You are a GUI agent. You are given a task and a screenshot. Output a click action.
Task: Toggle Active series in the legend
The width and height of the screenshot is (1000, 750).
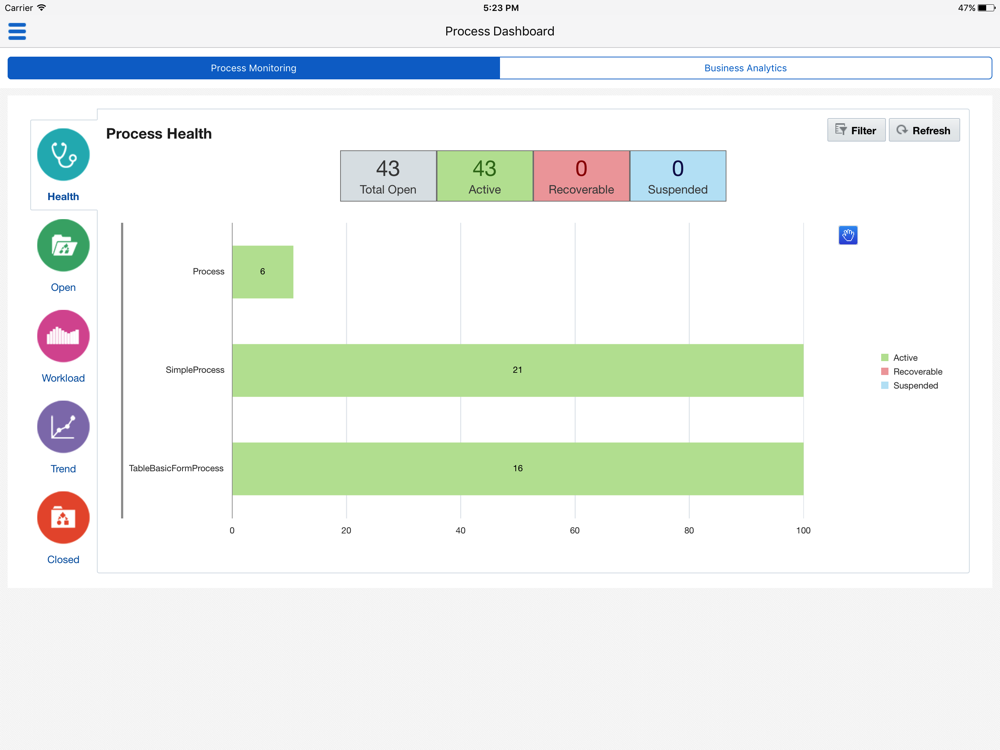pyautogui.click(x=899, y=358)
